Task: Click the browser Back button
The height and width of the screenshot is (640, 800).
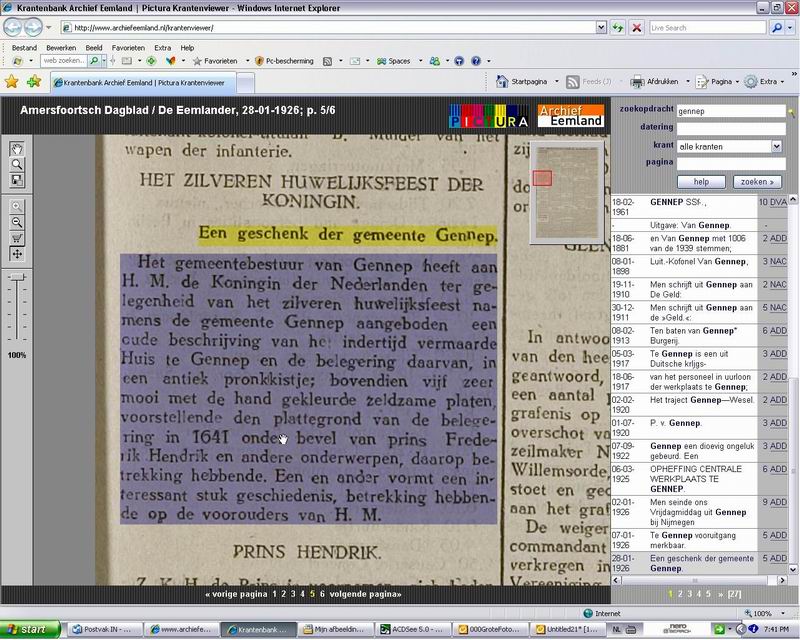Action: click(x=13, y=28)
